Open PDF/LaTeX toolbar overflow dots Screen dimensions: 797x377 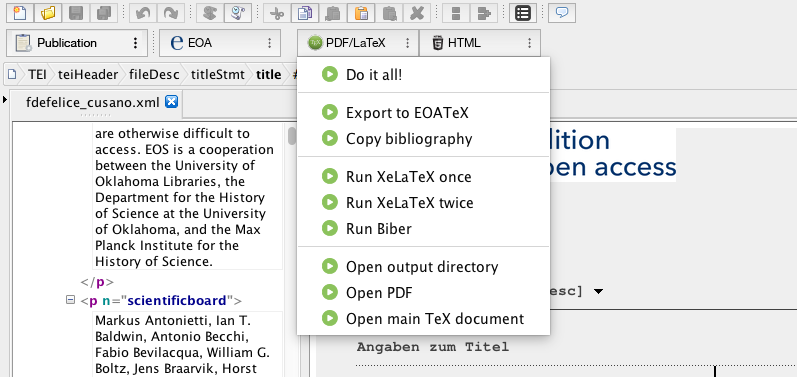pyautogui.click(x=408, y=43)
